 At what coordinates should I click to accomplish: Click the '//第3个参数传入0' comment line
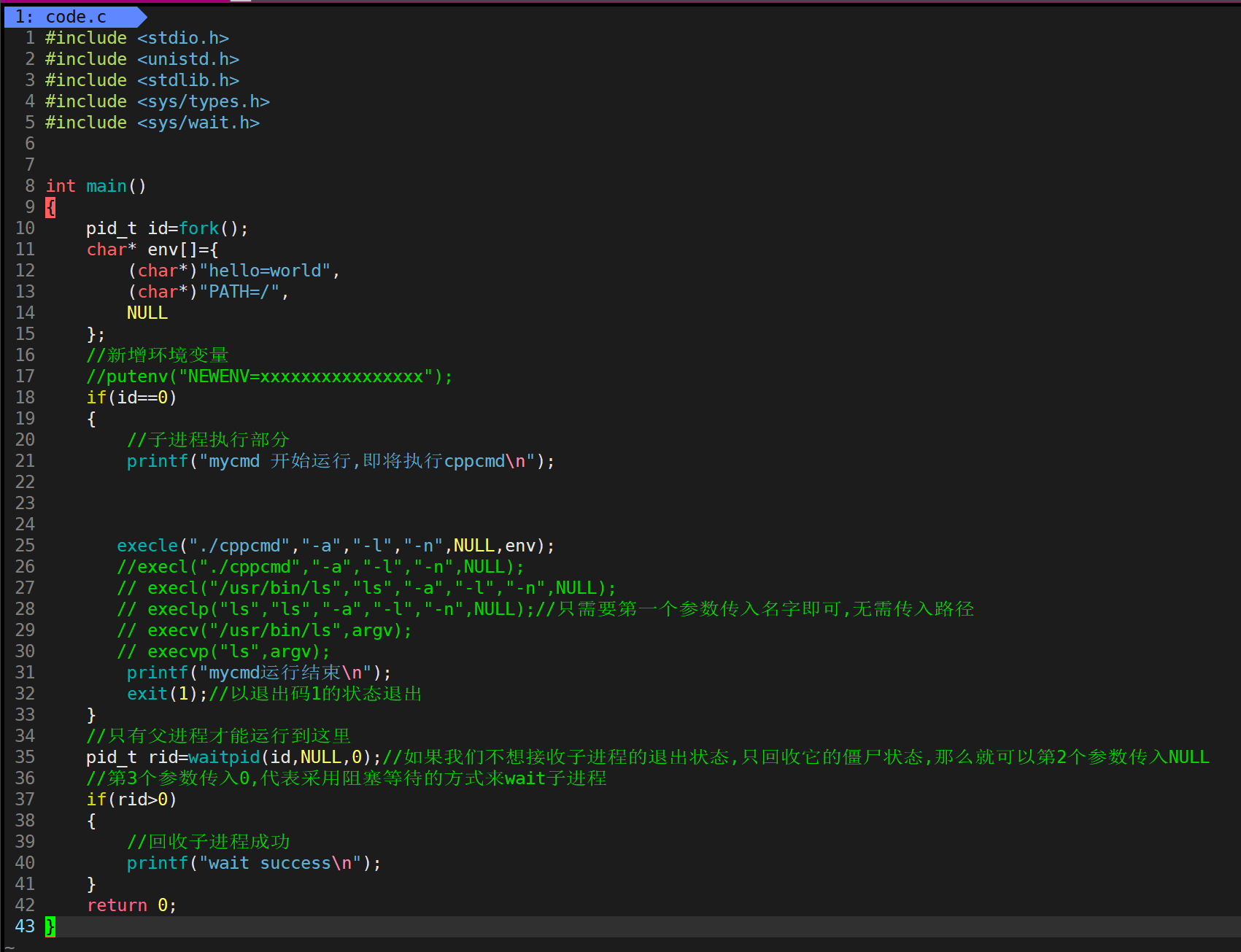coord(347,778)
